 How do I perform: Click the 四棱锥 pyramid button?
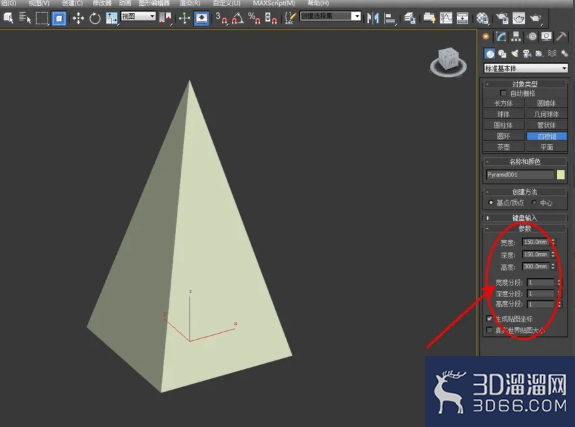(547, 136)
